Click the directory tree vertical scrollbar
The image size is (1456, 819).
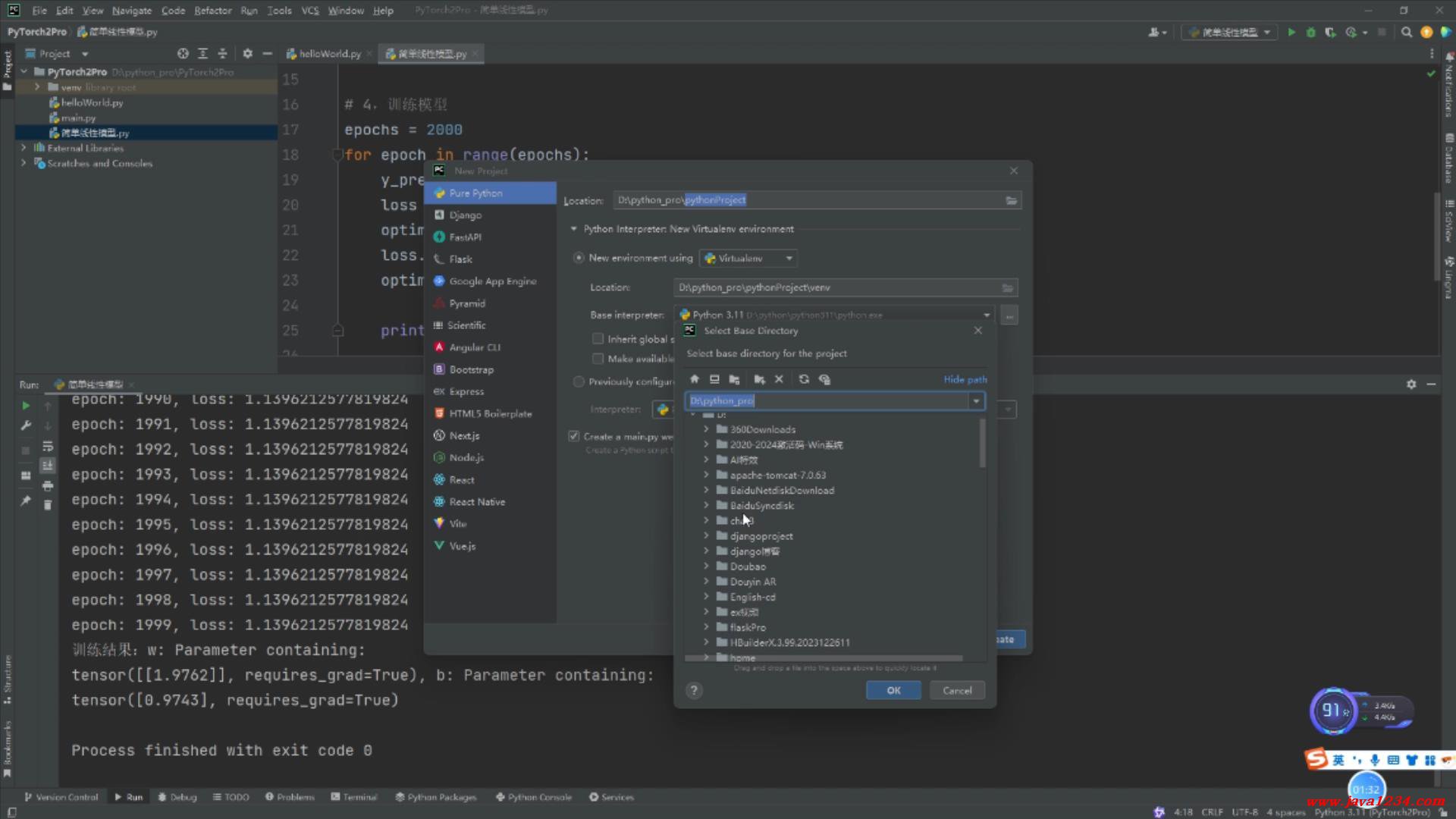click(x=983, y=444)
